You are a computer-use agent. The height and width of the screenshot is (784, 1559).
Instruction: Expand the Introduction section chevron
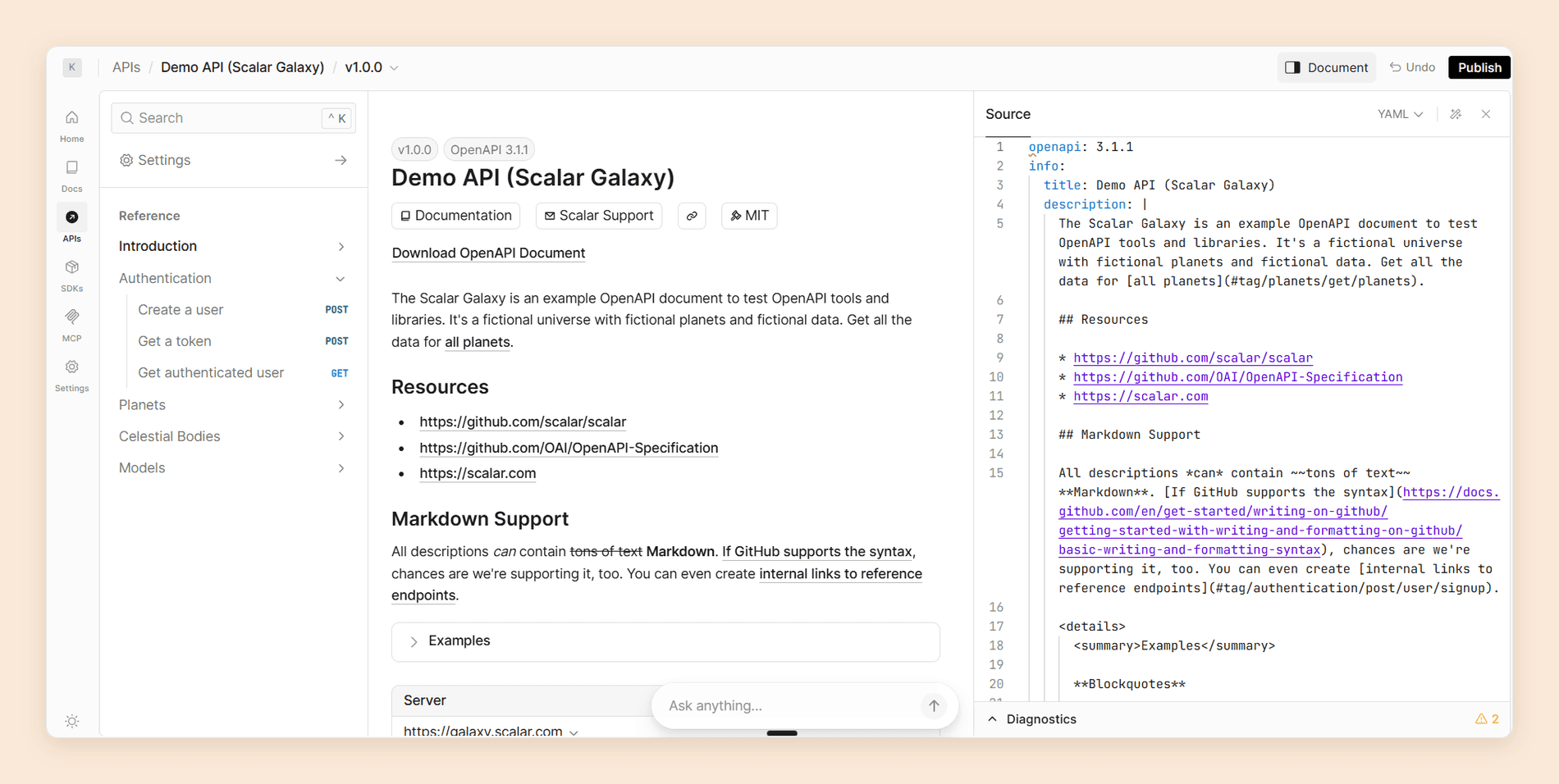tap(341, 246)
